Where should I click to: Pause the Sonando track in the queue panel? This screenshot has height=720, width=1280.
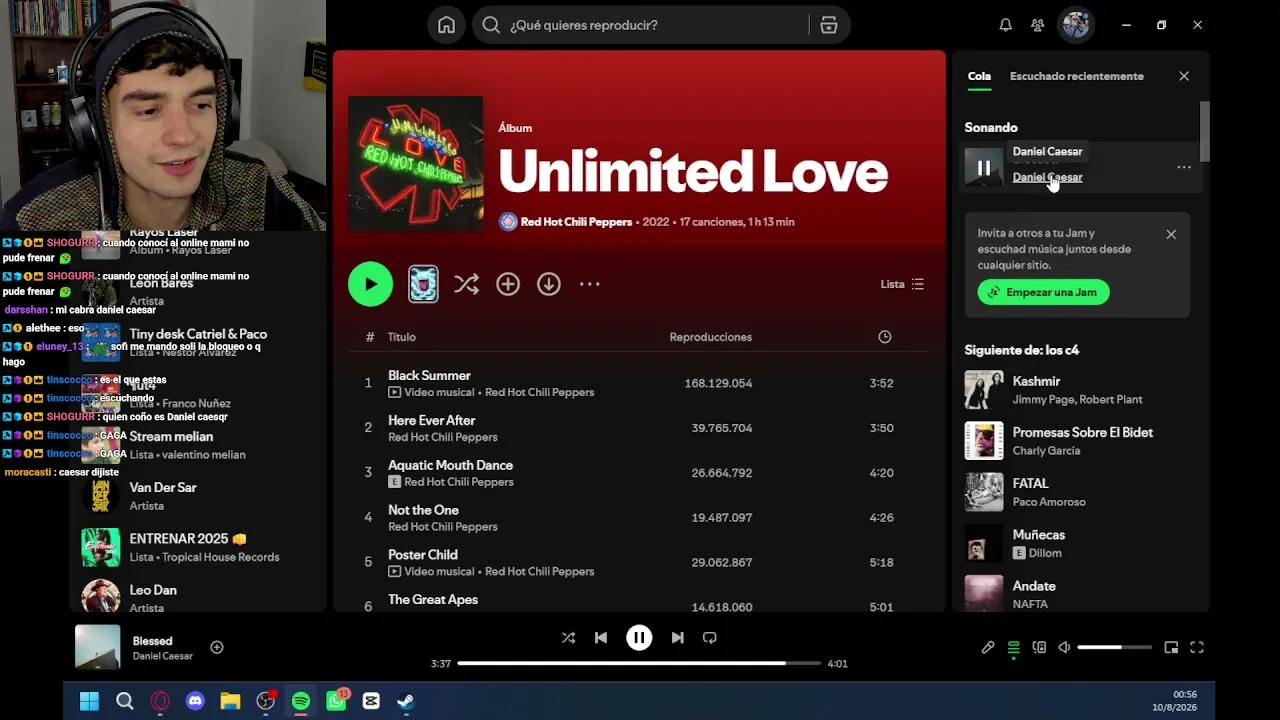(x=984, y=168)
